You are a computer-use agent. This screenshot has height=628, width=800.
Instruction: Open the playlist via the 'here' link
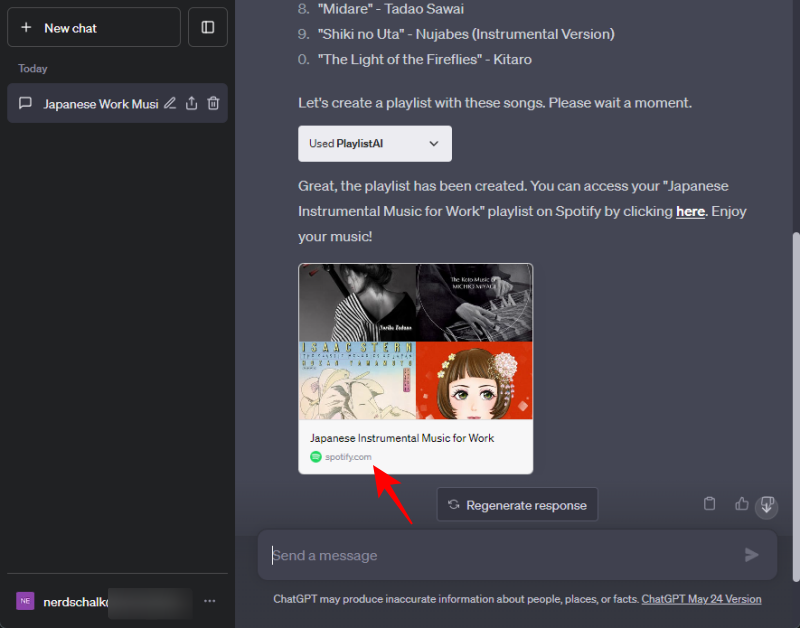690,211
